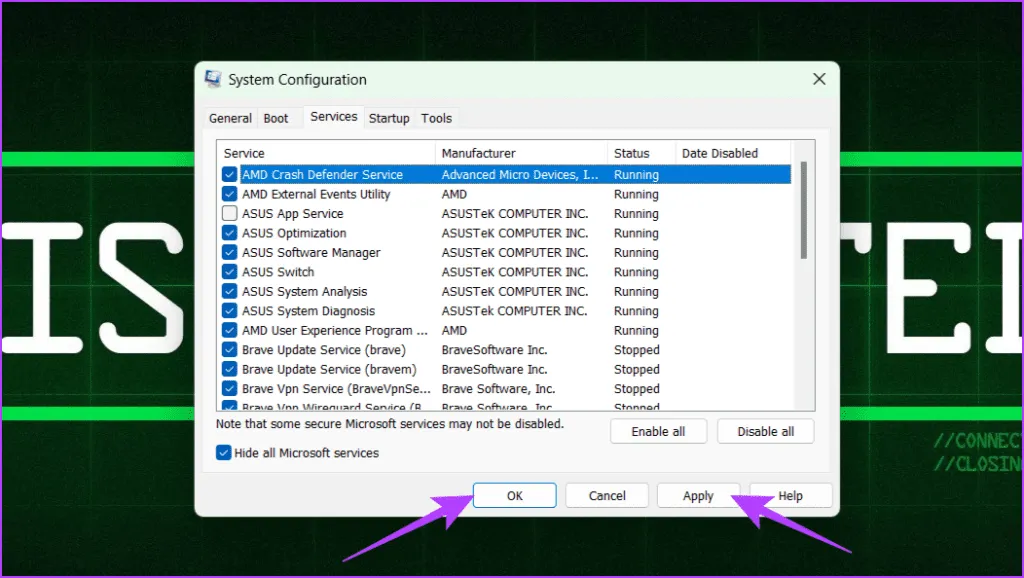Confirm with the OK button
The height and width of the screenshot is (578, 1024).
click(x=514, y=496)
